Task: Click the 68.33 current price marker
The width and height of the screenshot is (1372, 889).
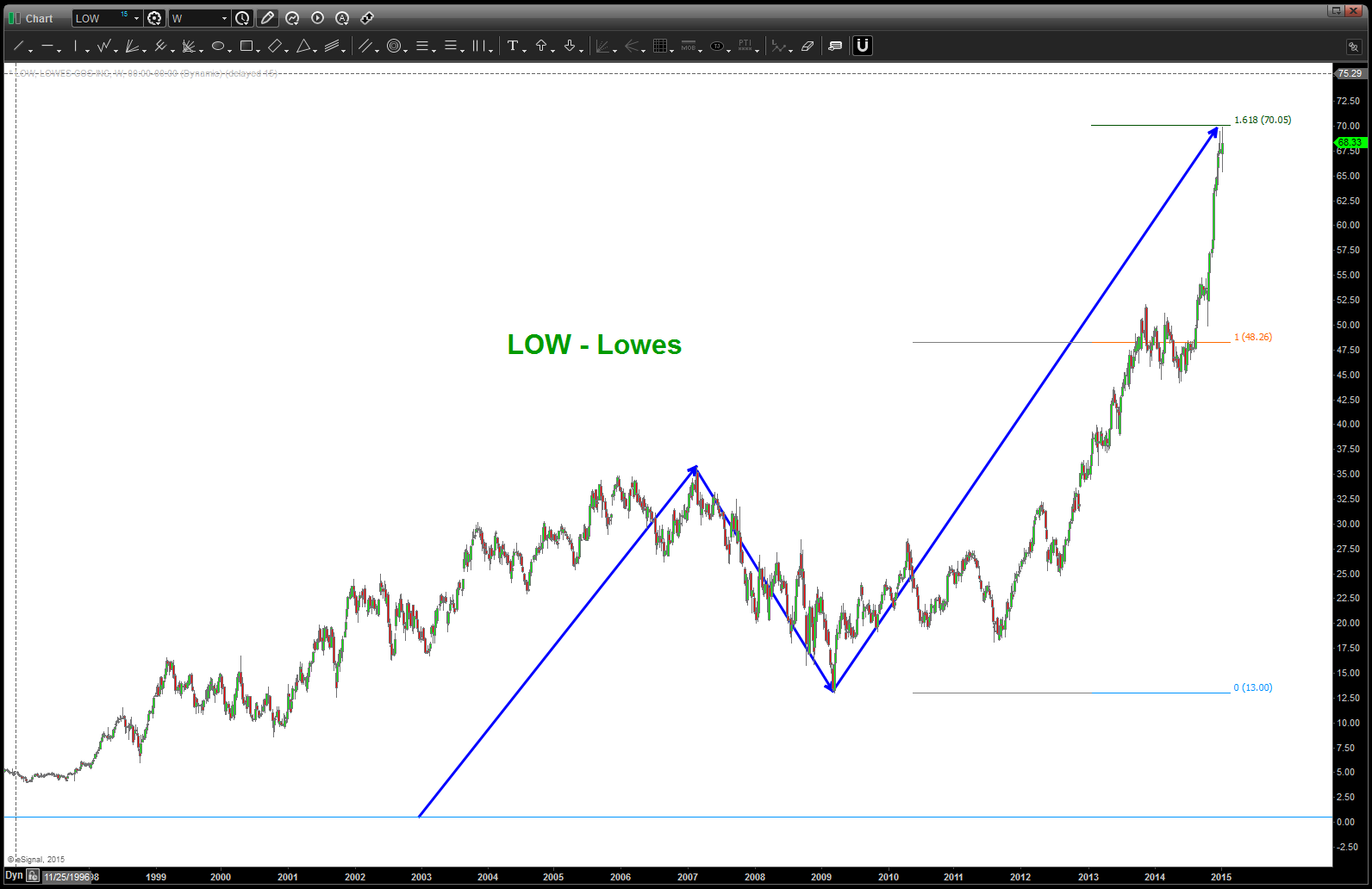Action: [1350, 142]
